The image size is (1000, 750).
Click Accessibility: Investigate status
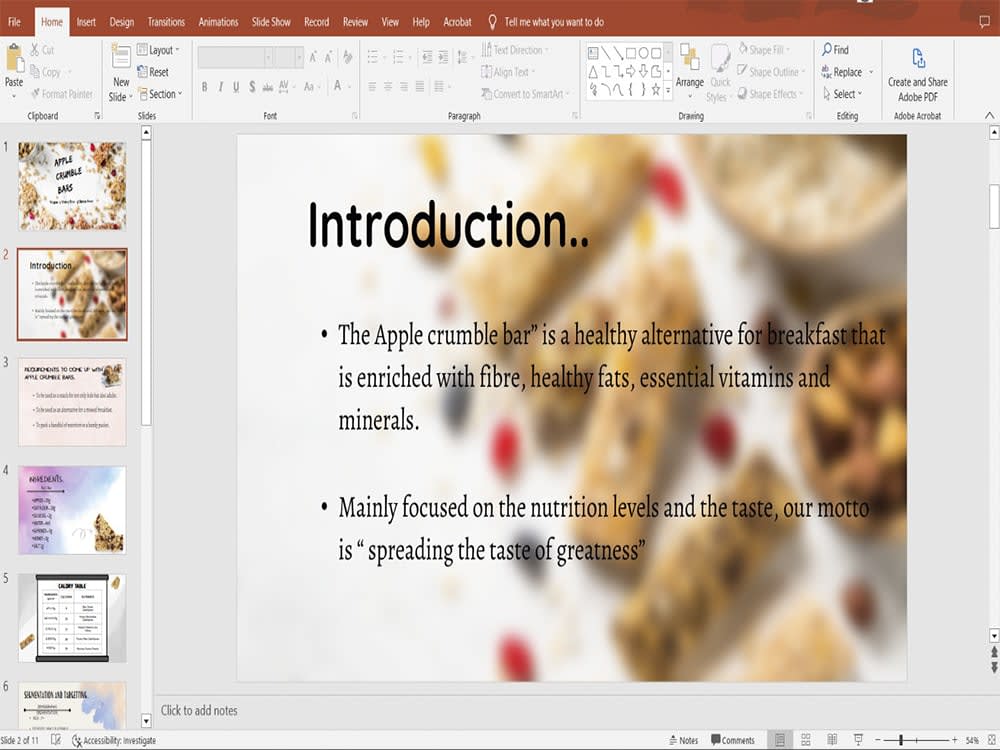click(x=114, y=740)
